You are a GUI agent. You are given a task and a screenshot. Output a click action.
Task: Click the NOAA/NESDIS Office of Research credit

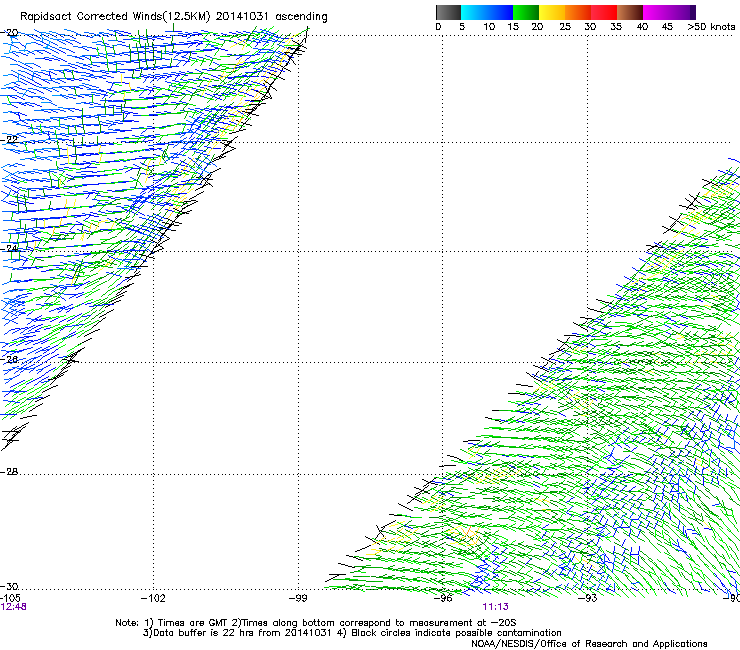pos(589,644)
